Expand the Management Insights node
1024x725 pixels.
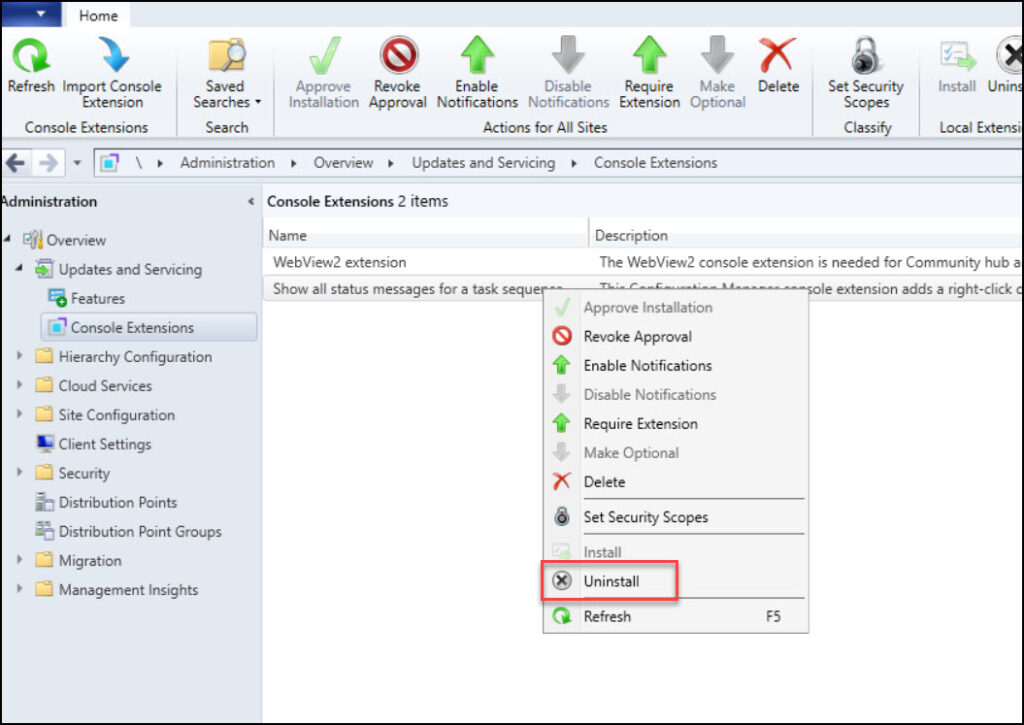tap(20, 589)
